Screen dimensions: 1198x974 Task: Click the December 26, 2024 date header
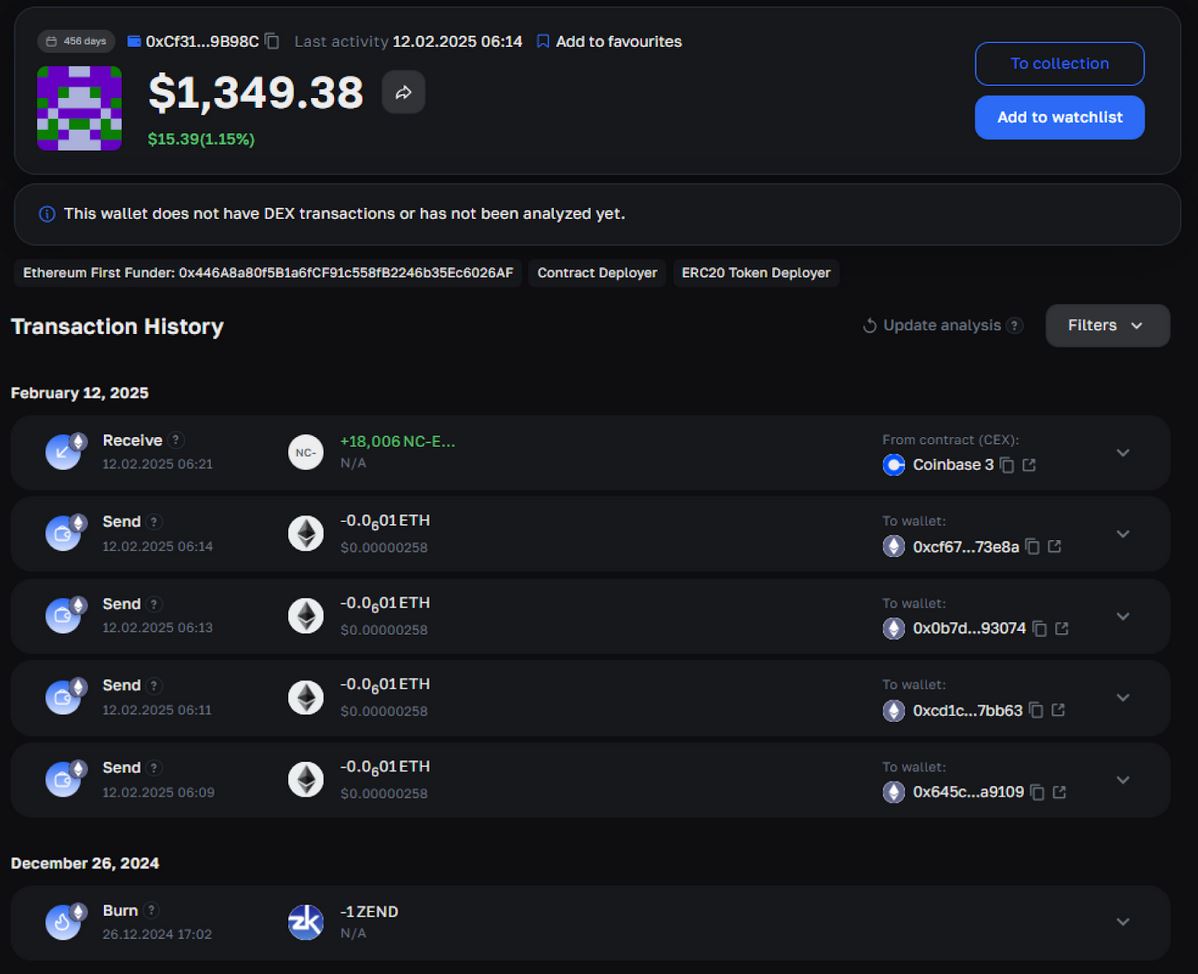coord(85,863)
